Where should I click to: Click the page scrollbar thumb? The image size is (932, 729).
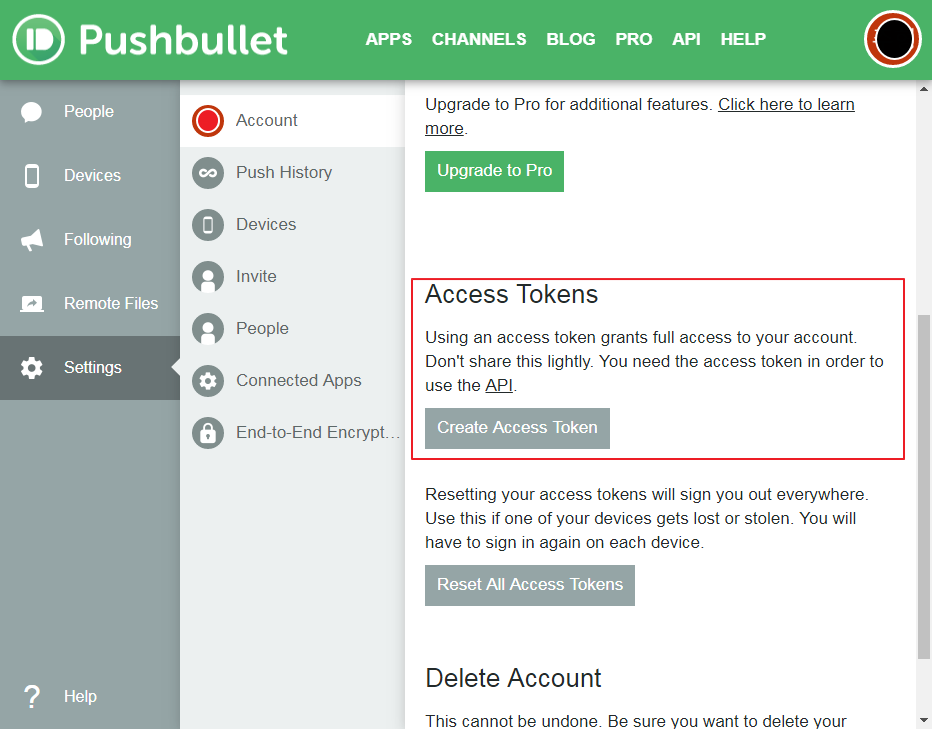point(924,486)
